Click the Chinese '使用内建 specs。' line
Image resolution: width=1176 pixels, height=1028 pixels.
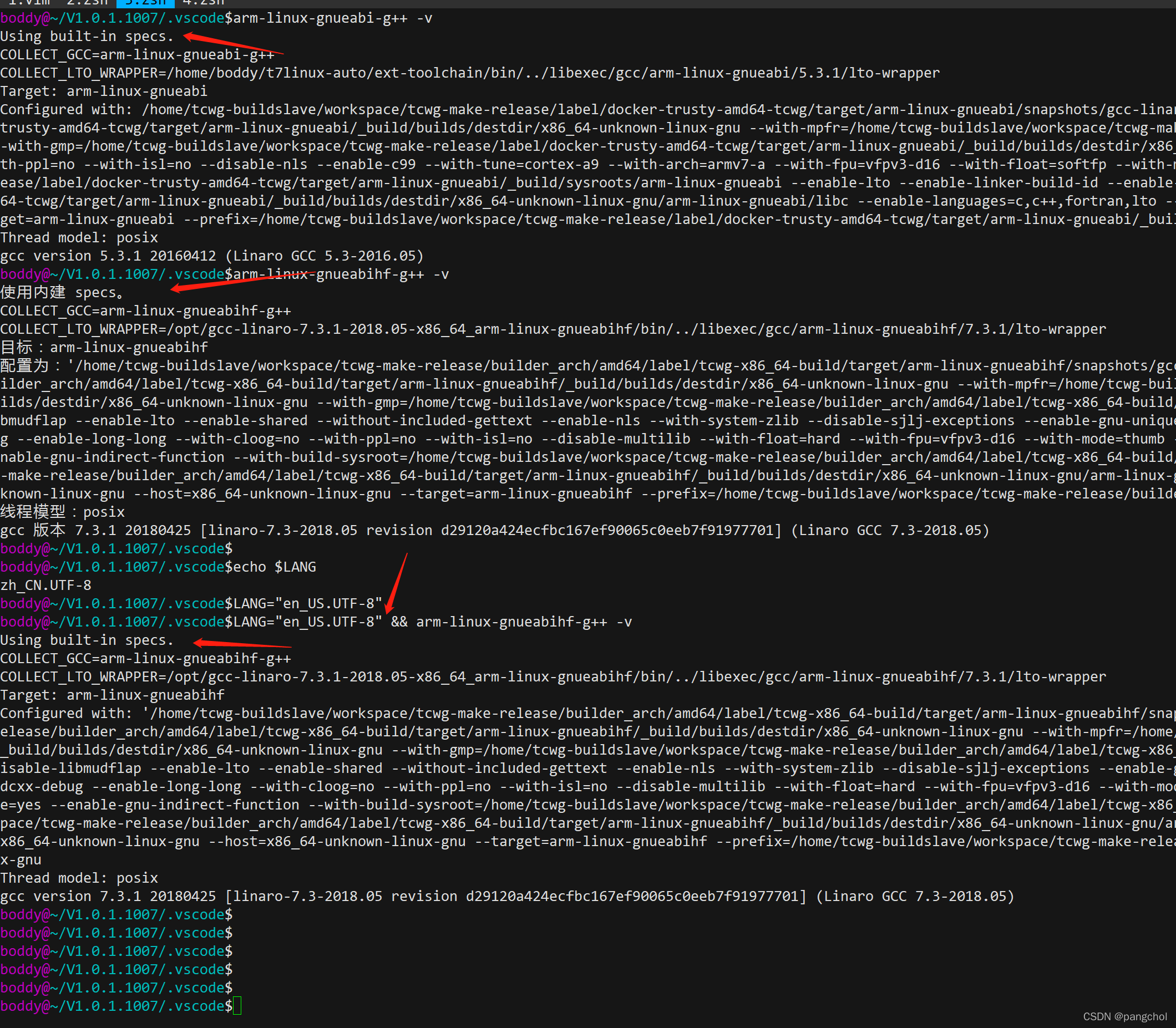[x=62, y=293]
